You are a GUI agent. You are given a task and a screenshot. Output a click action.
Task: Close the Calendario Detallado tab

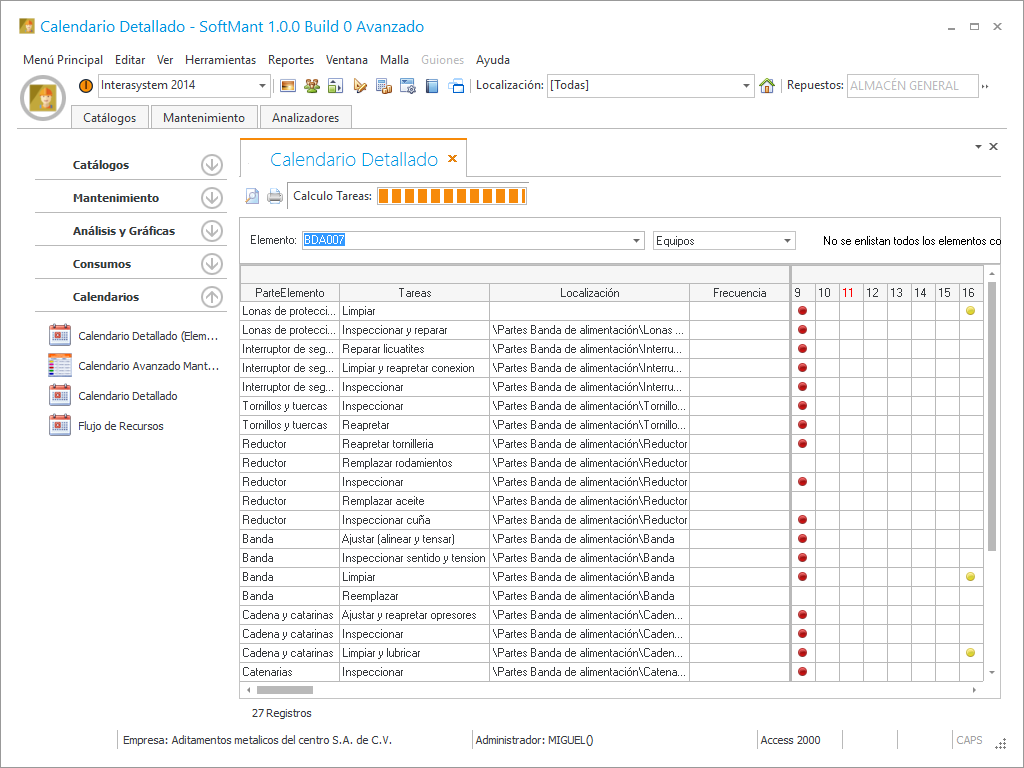pyautogui.click(x=452, y=159)
